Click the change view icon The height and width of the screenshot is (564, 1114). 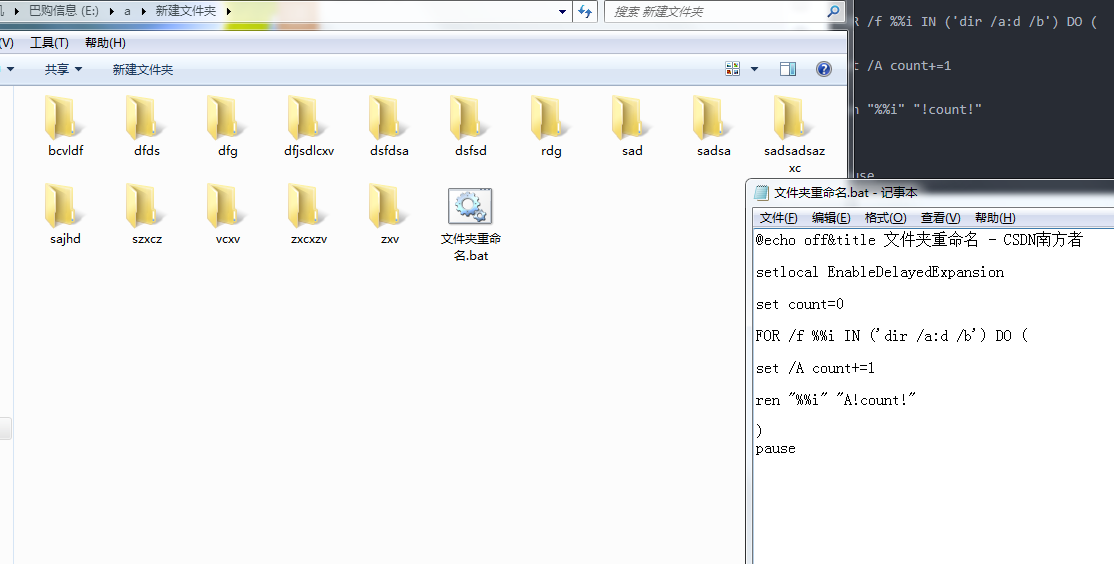(x=732, y=69)
